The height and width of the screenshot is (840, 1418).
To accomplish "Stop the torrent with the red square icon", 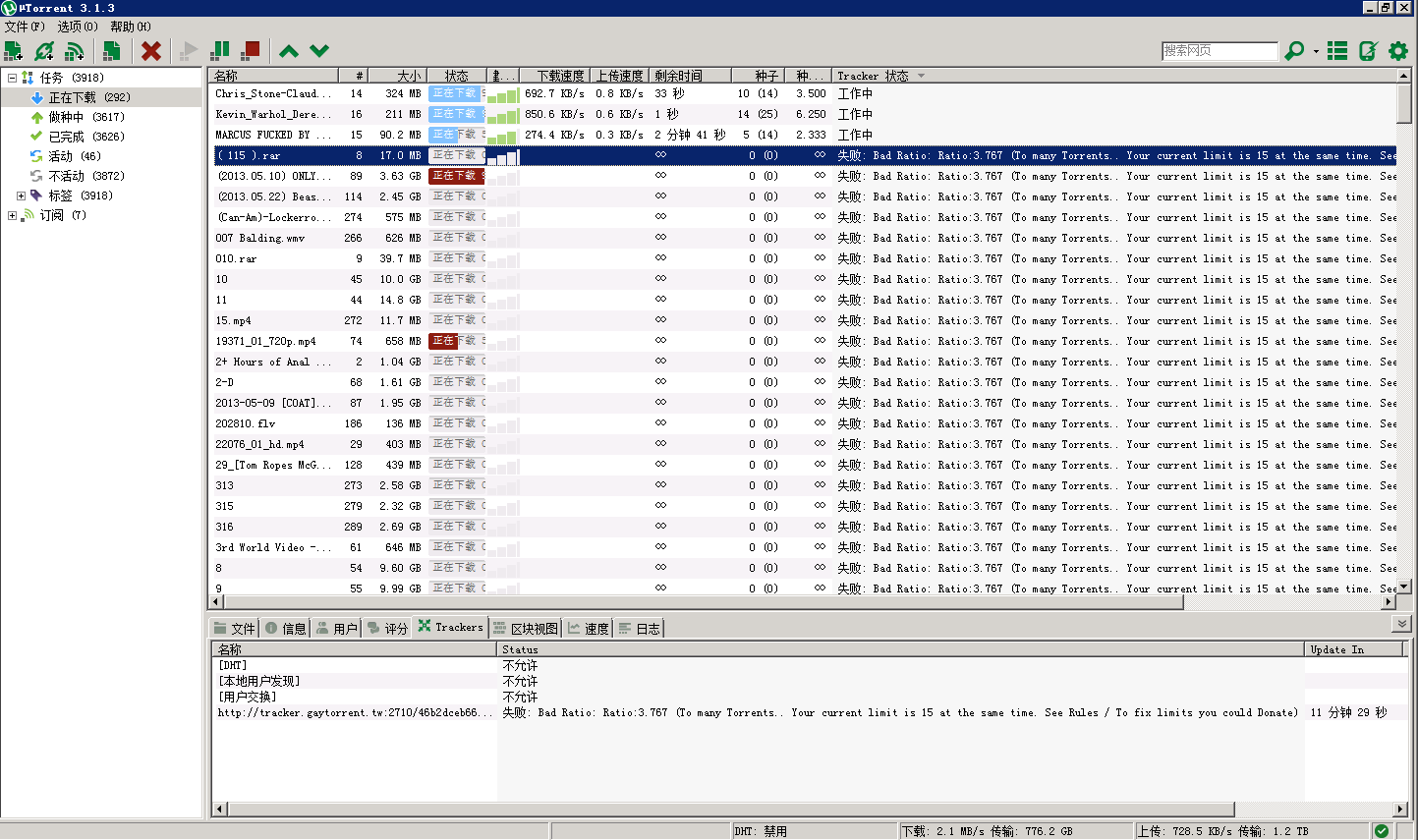I will click(252, 50).
